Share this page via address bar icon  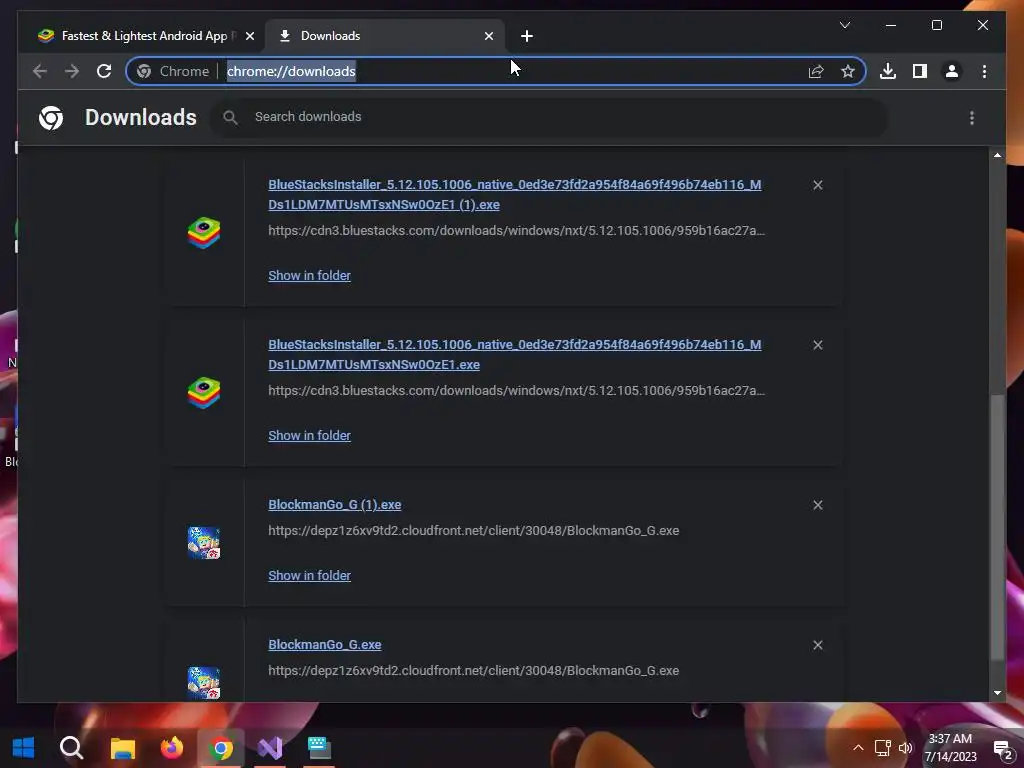816,71
